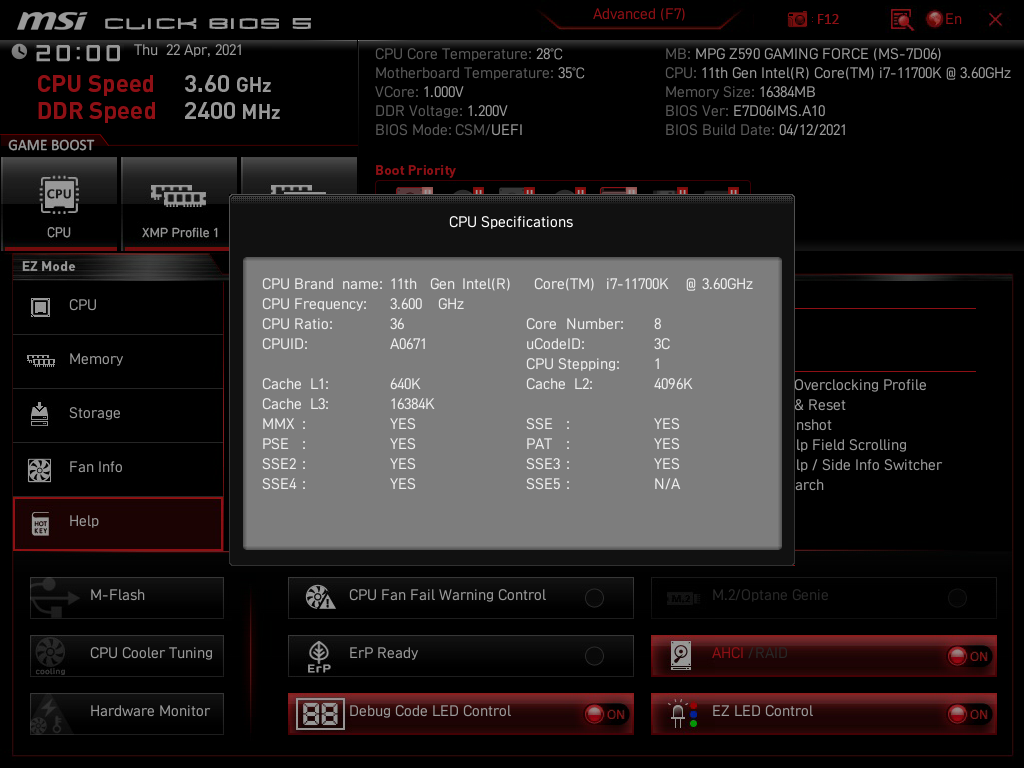Viewport: 1024px width, 768px height.
Task: Turn off Debug Code LED Control switch
Action: [605, 714]
